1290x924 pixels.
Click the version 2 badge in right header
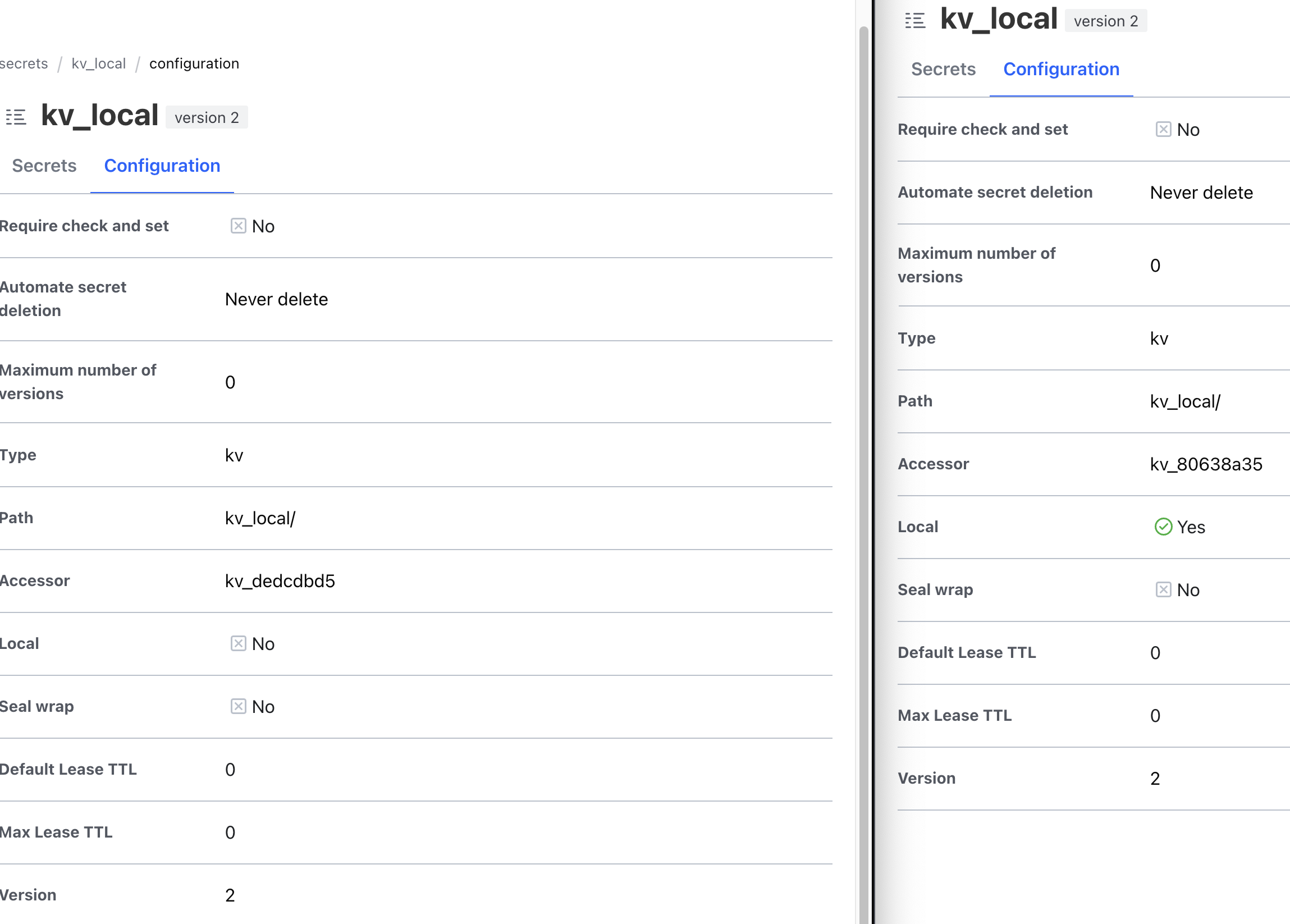click(1105, 21)
